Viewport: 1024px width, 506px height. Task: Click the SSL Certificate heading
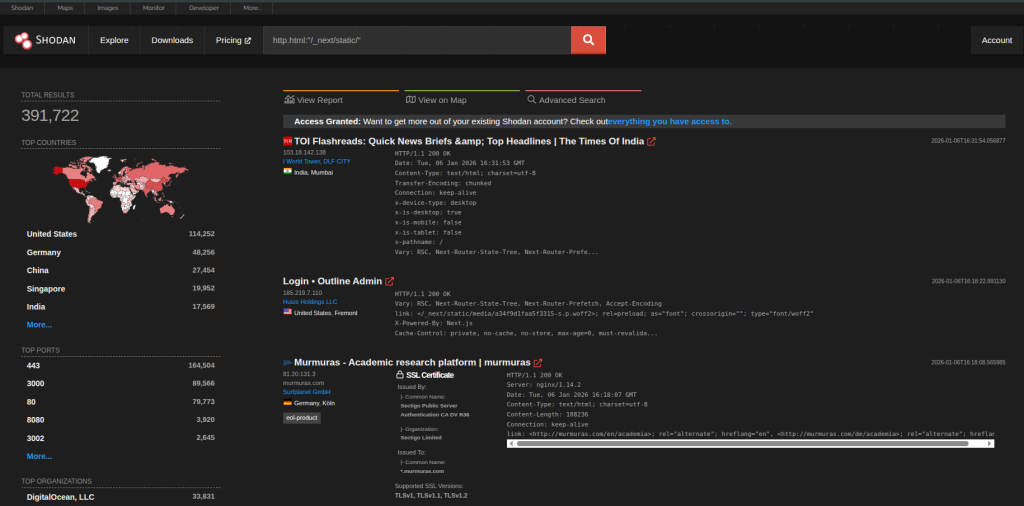(430, 375)
